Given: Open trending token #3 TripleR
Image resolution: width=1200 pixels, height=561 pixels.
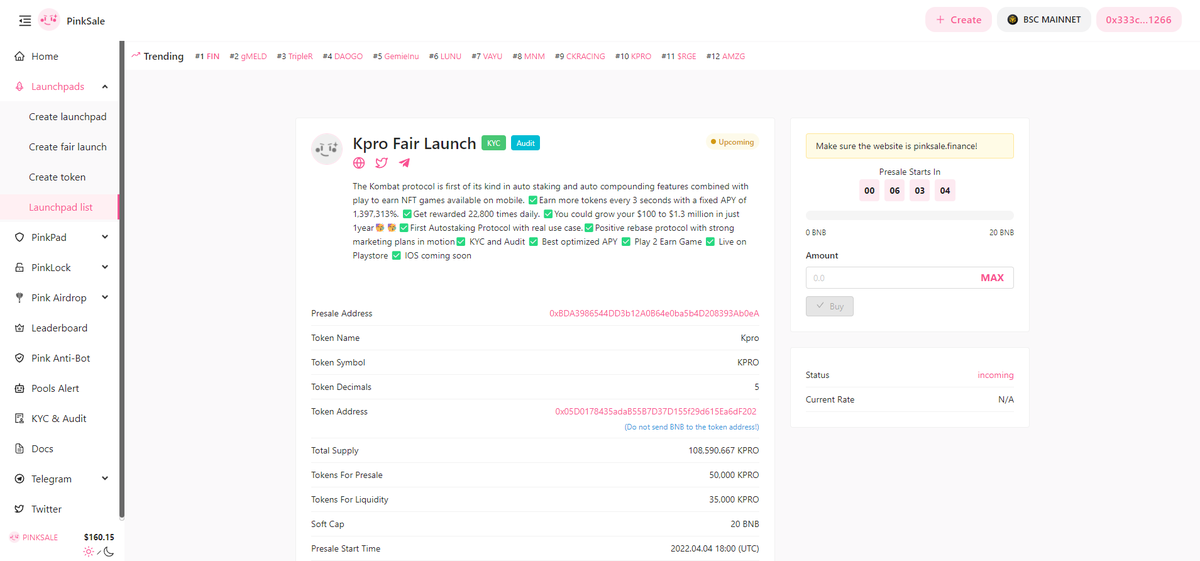Looking at the screenshot, I should [295, 56].
